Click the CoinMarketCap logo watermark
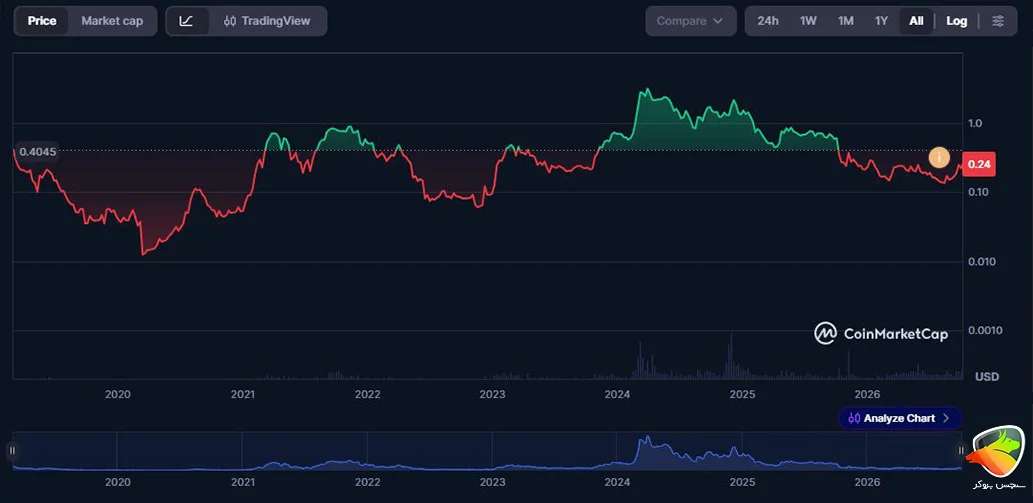1033x503 pixels. point(881,333)
